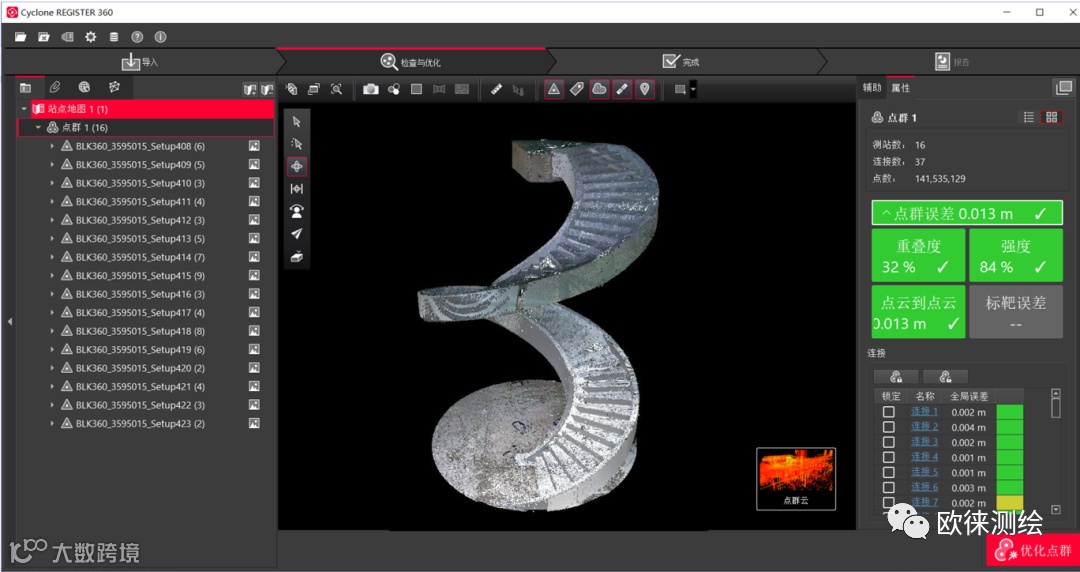Click the 强度 84 % tile

click(x=1016, y=256)
